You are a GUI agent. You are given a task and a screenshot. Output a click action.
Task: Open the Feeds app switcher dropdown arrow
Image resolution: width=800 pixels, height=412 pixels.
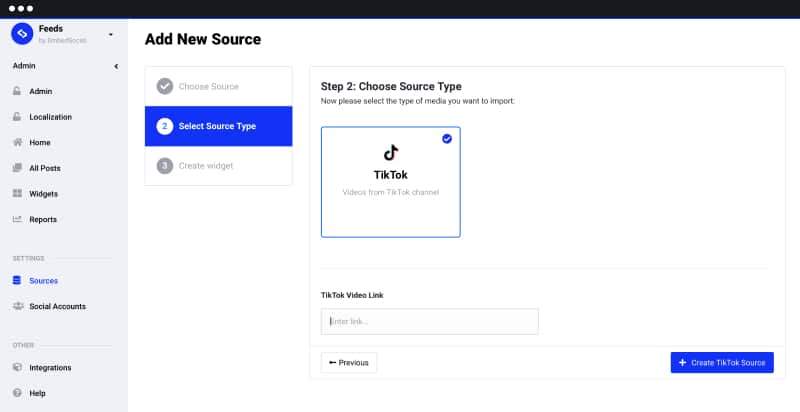point(111,35)
